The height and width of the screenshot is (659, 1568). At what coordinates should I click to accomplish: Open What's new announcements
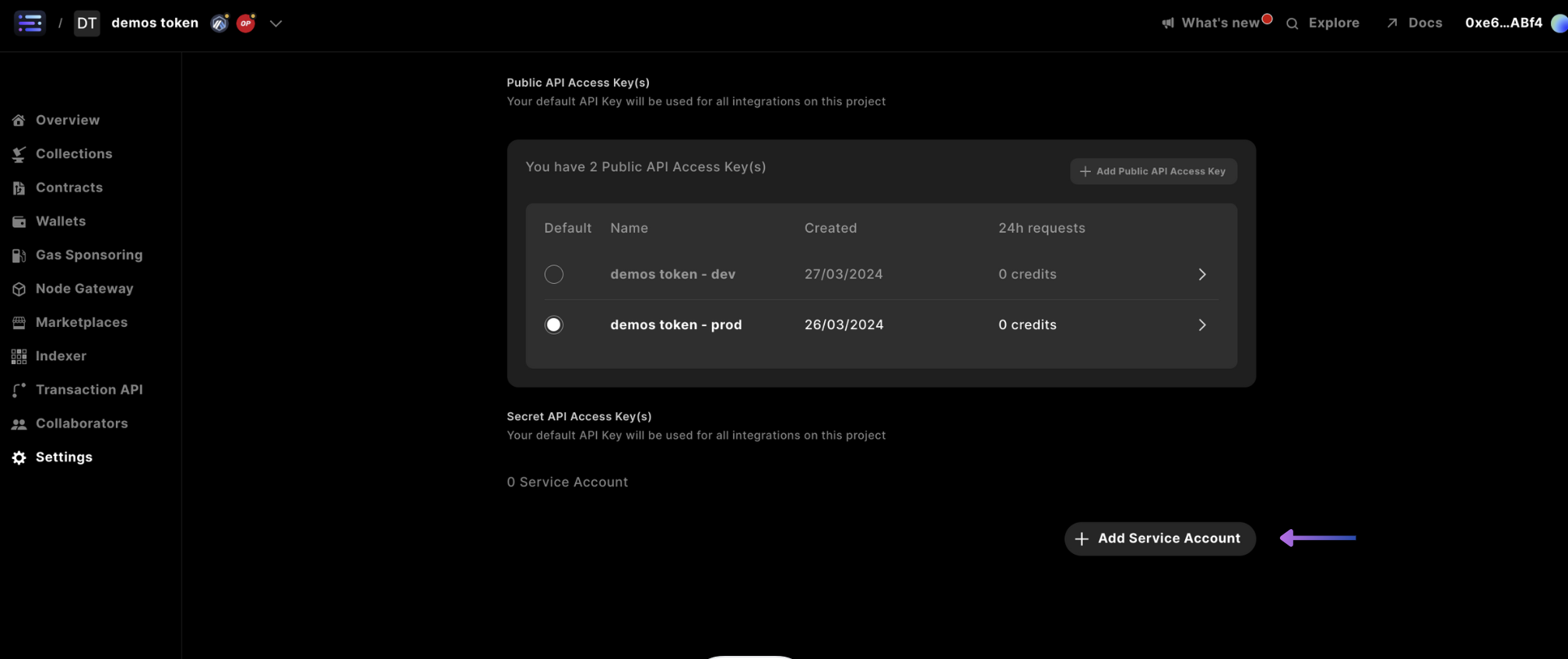point(1218,23)
